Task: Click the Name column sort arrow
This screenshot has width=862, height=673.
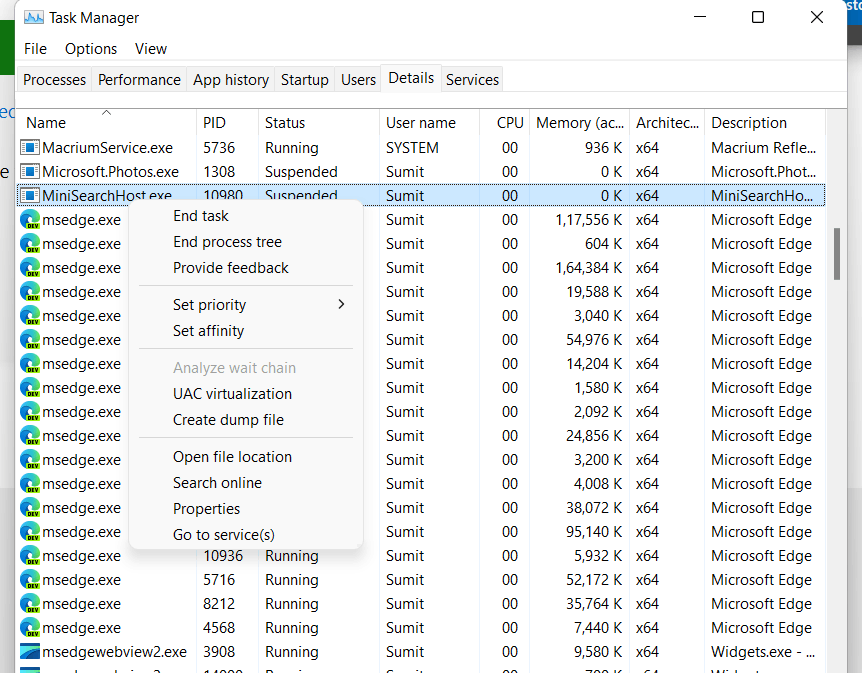Action: [107, 113]
